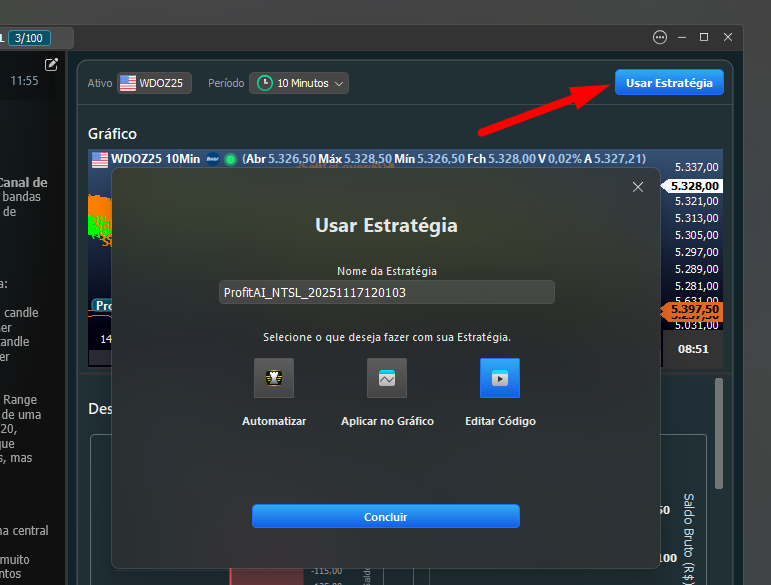
Task: Open the 10 Minutos period dropdown
Action: (x=299, y=83)
